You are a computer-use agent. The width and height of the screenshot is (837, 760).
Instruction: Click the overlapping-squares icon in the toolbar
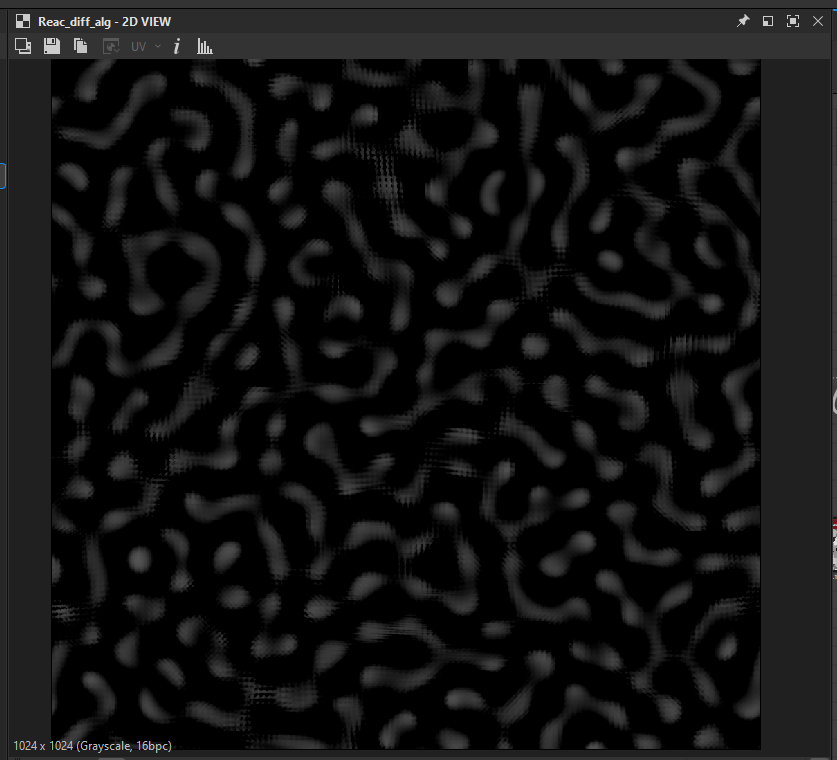tap(23, 46)
